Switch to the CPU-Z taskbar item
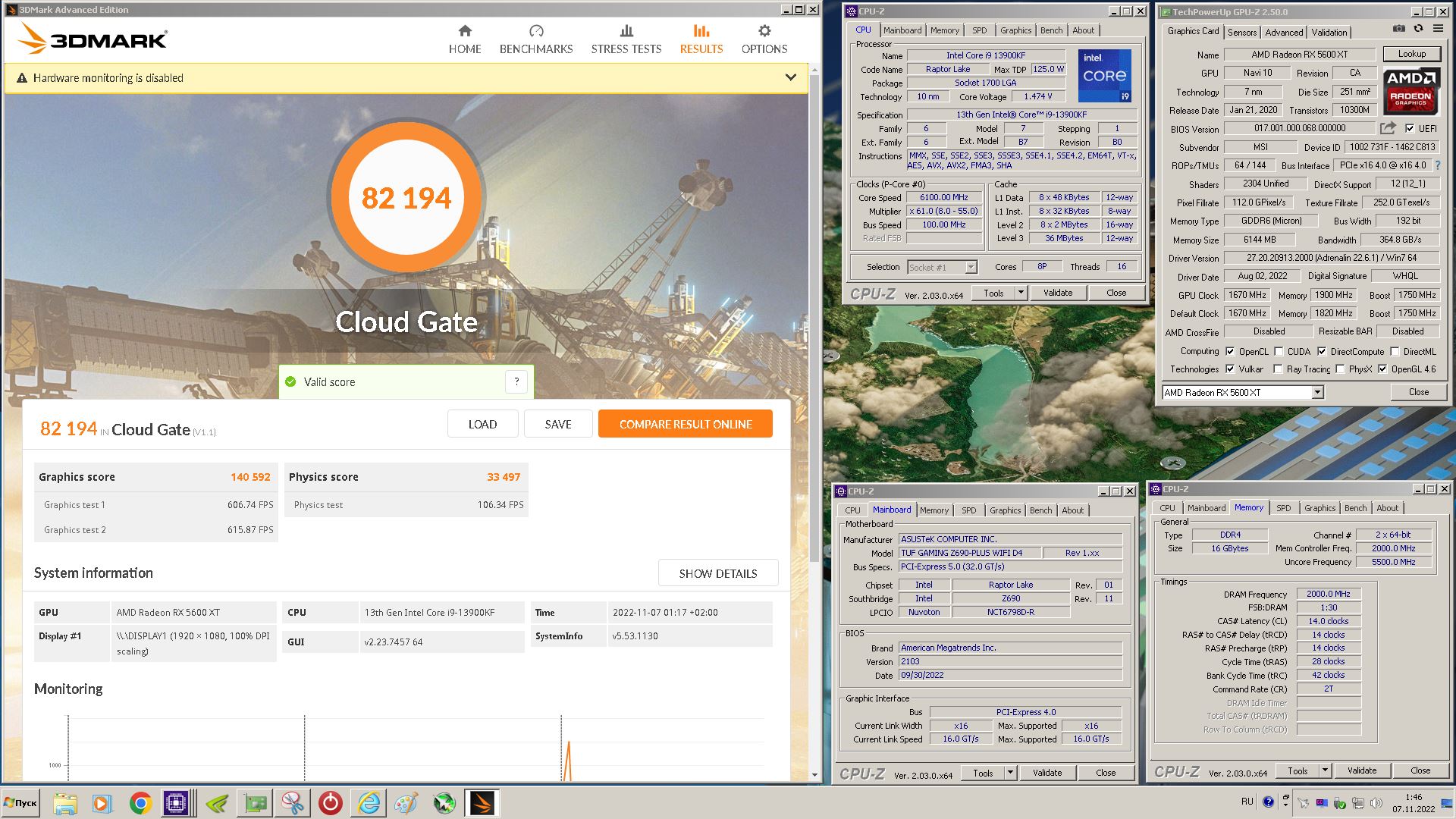This screenshot has width=1456, height=819. pos(177,803)
